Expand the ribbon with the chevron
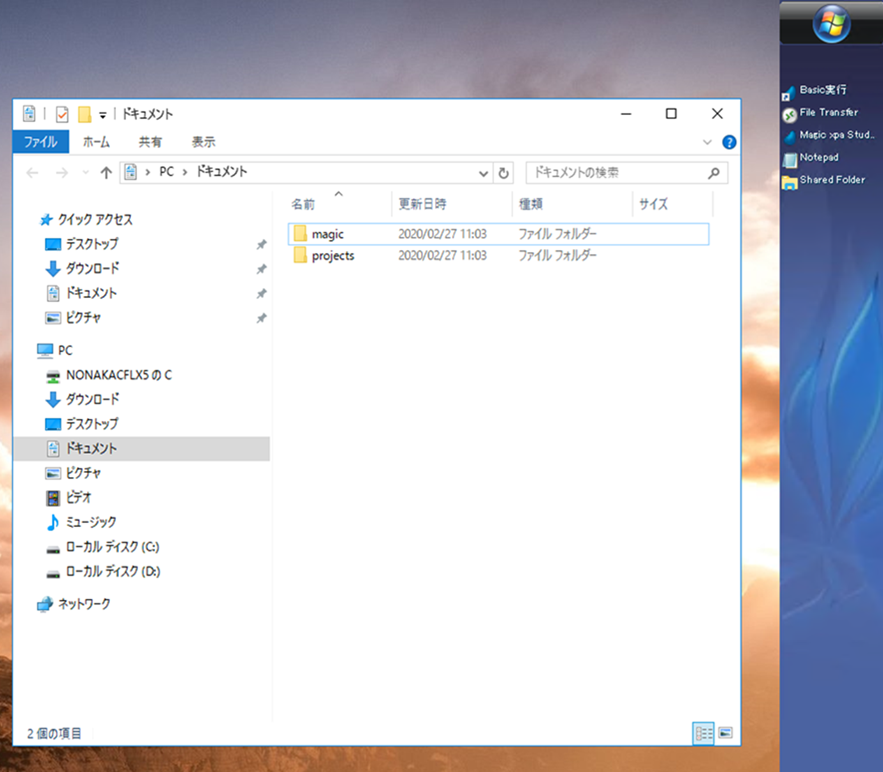The image size is (883, 772). (x=708, y=142)
